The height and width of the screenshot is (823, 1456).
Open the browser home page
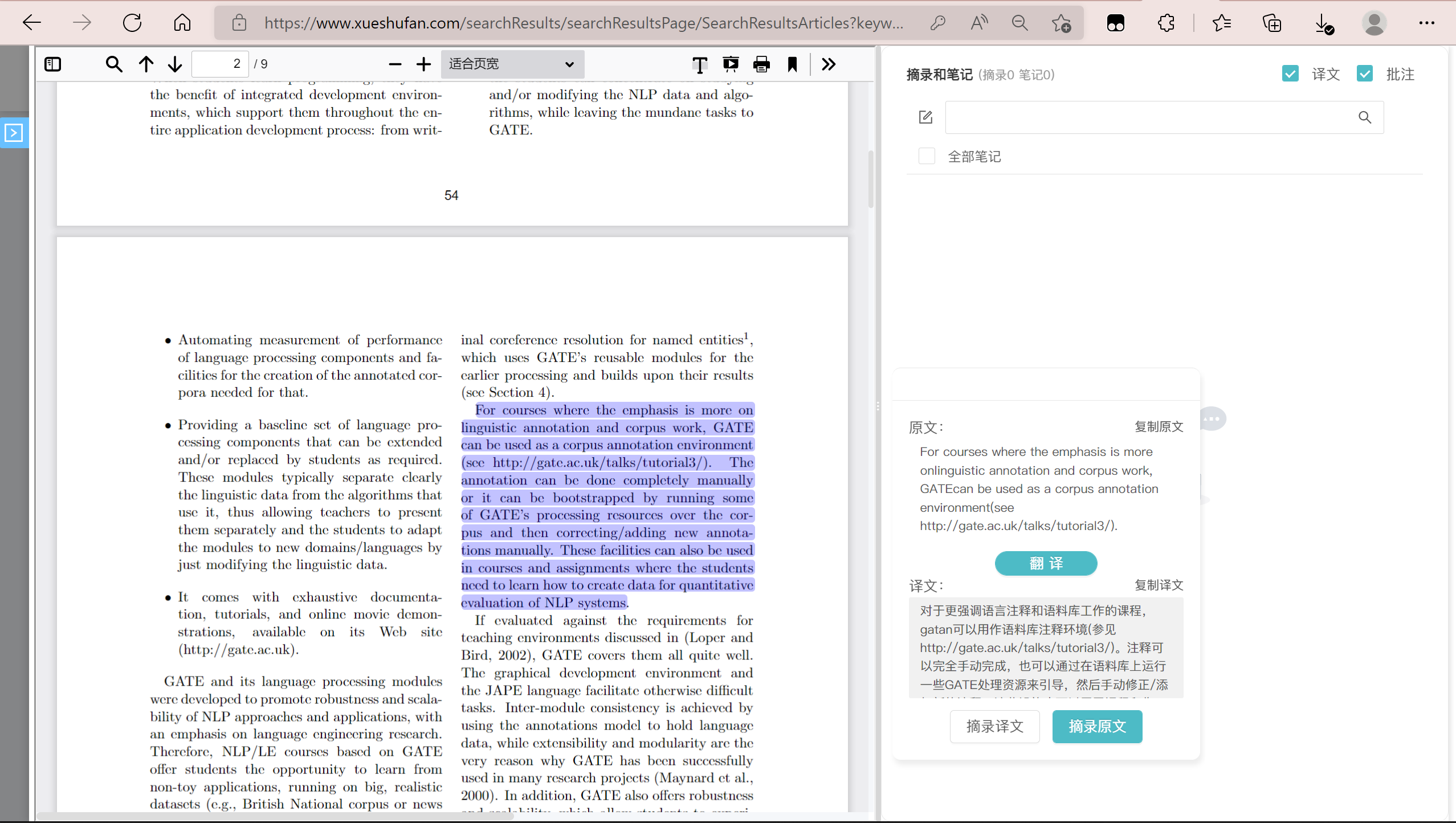tap(182, 23)
